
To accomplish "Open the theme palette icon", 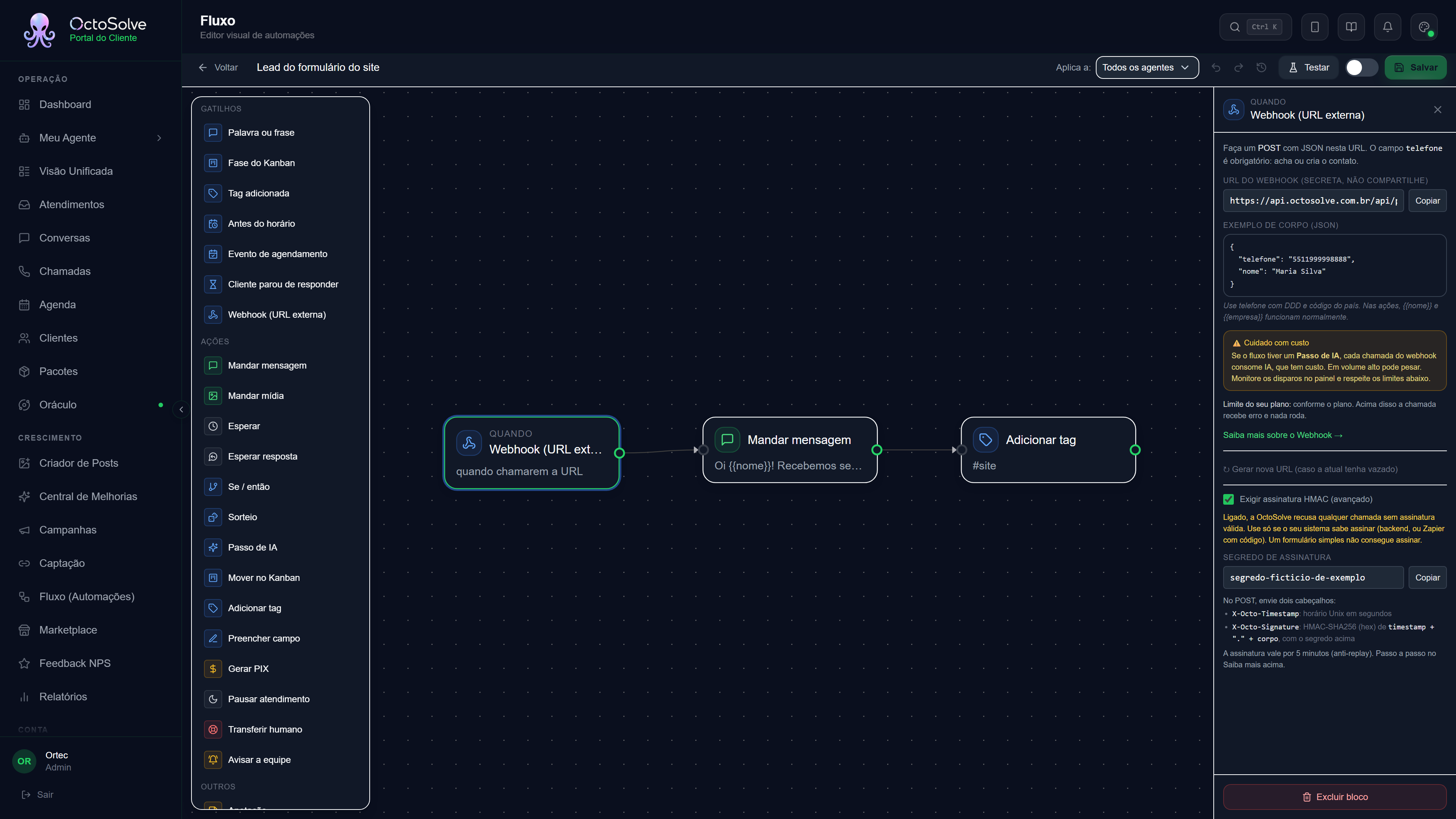I will point(1424,27).
